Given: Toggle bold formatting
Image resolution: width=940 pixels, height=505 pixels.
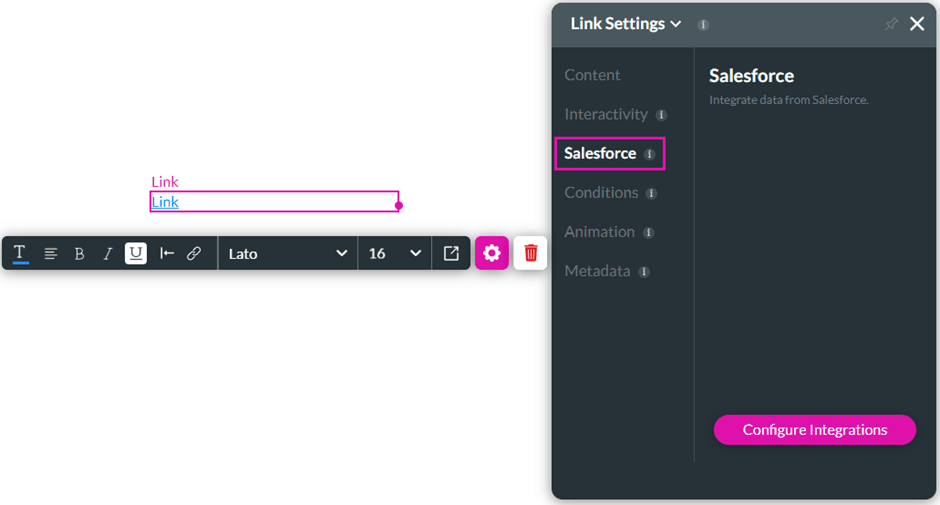Looking at the screenshot, I should [x=79, y=254].
